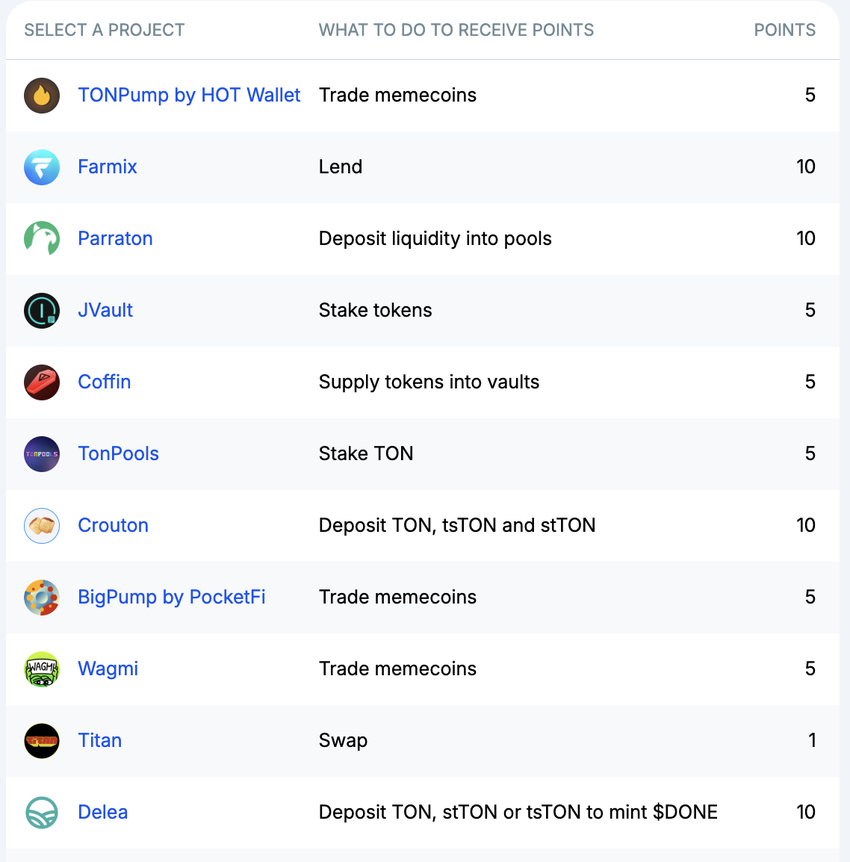The height and width of the screenshot is (862, 850).
Task: Click the TonPools logo icon
Action: (x=42, y=454)
